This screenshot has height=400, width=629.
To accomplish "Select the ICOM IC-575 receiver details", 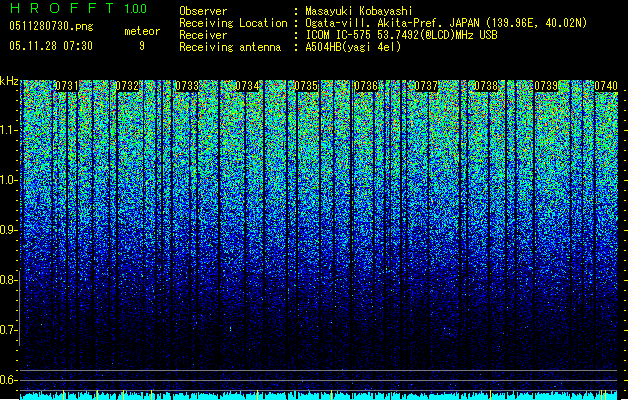I will pyautogui.click(x=402, y=35).
